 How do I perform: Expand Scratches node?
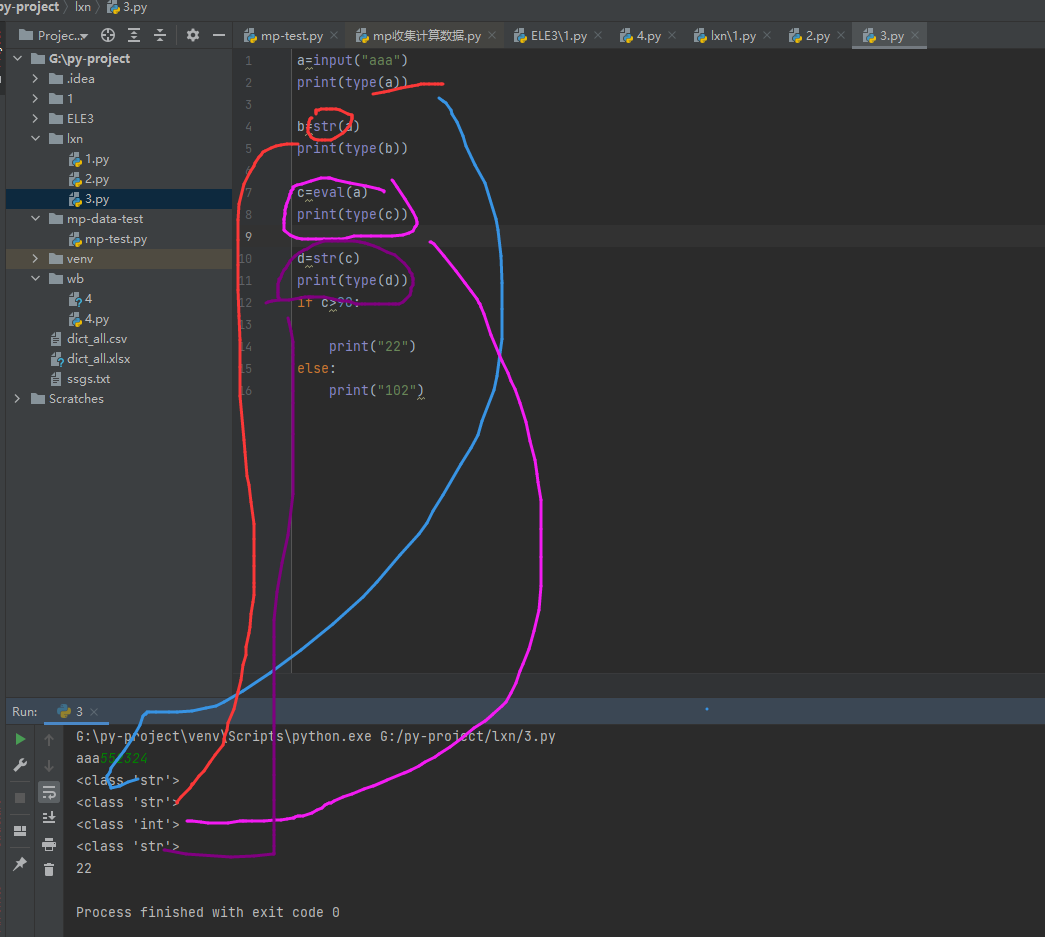[17, 399]
